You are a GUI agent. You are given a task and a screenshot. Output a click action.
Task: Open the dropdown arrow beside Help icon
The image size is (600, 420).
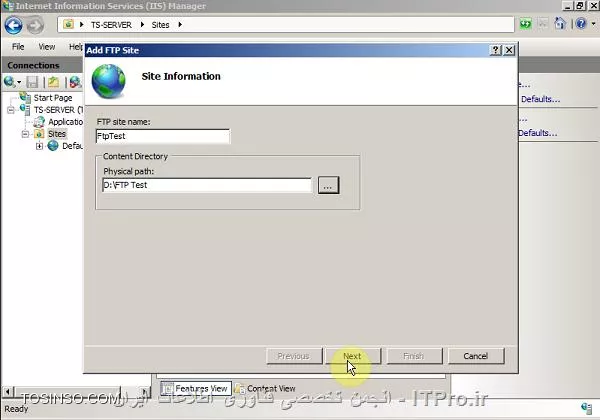pos(593,24)
